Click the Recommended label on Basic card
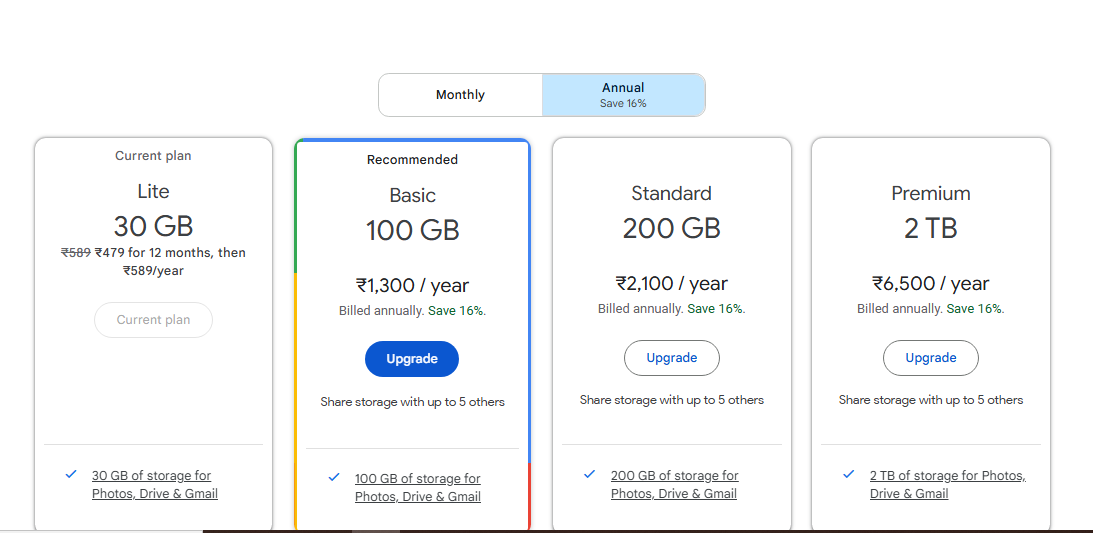 tap(412, 160)
